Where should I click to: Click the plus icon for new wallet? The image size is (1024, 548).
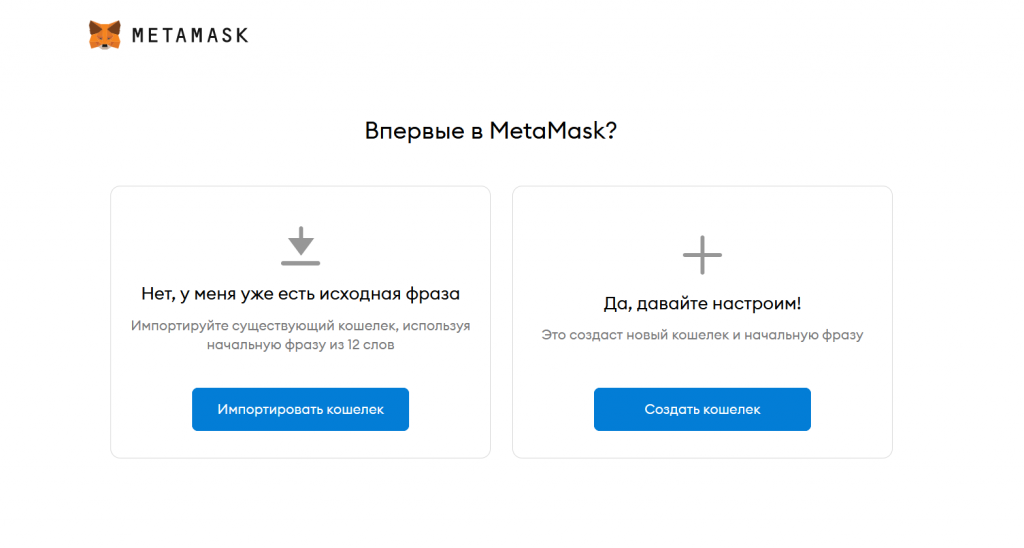point(702,255)
